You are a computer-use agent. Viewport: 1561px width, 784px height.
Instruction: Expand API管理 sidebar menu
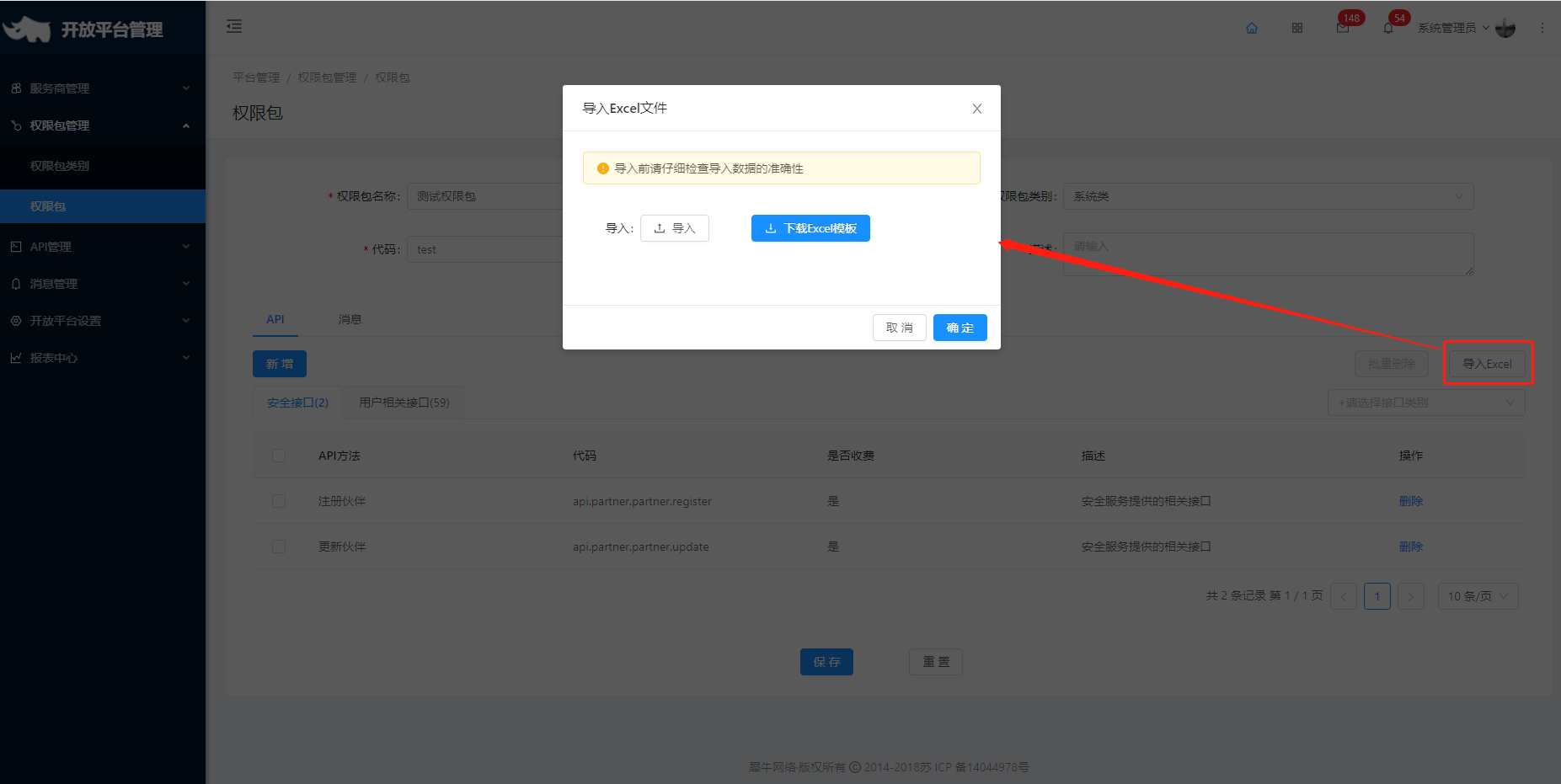(103, 247)
